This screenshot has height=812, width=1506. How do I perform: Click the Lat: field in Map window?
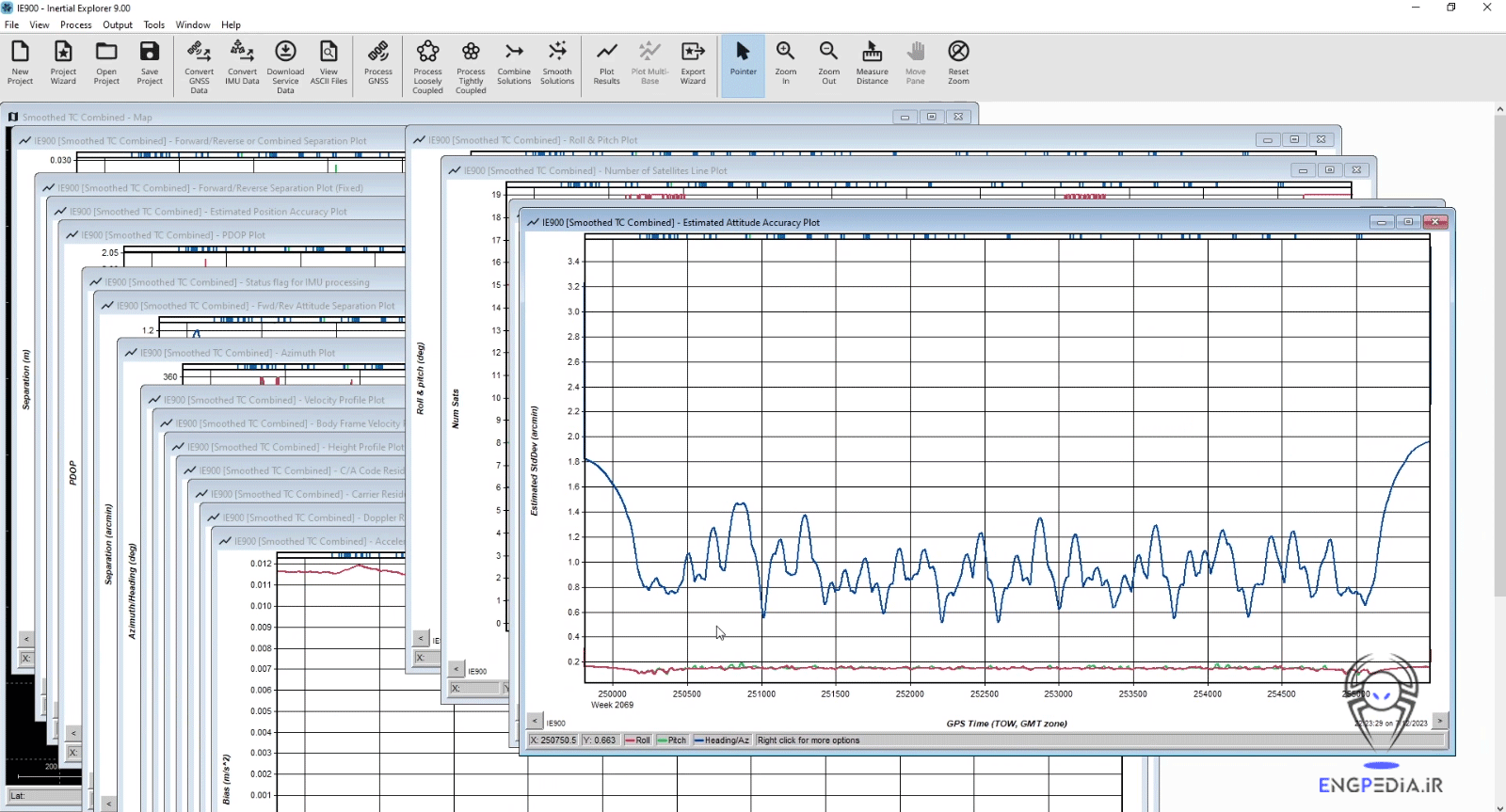coord(43,796)
